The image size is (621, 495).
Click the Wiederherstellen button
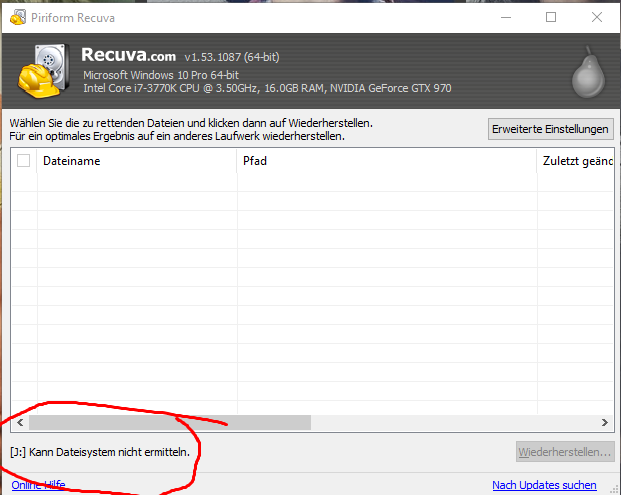pyautogui.click(x=565, y=452)
